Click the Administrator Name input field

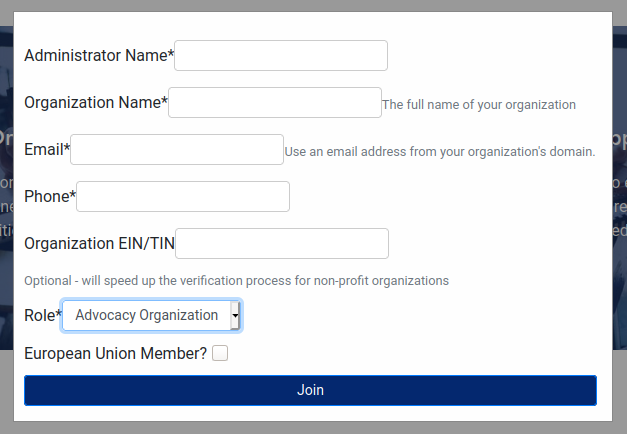[281, 56]
